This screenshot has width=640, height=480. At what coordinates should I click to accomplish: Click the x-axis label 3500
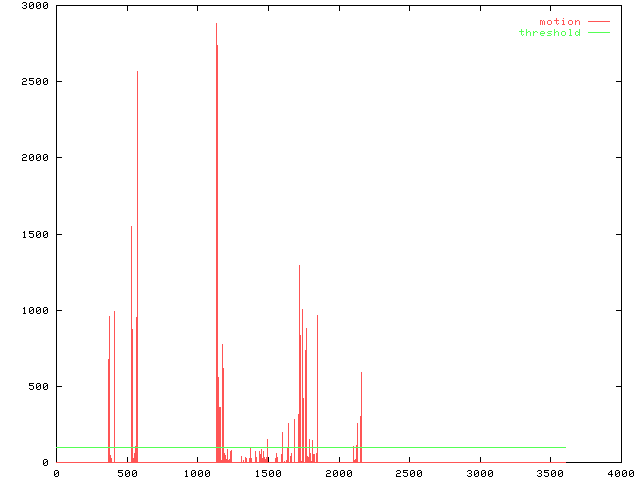550,473
